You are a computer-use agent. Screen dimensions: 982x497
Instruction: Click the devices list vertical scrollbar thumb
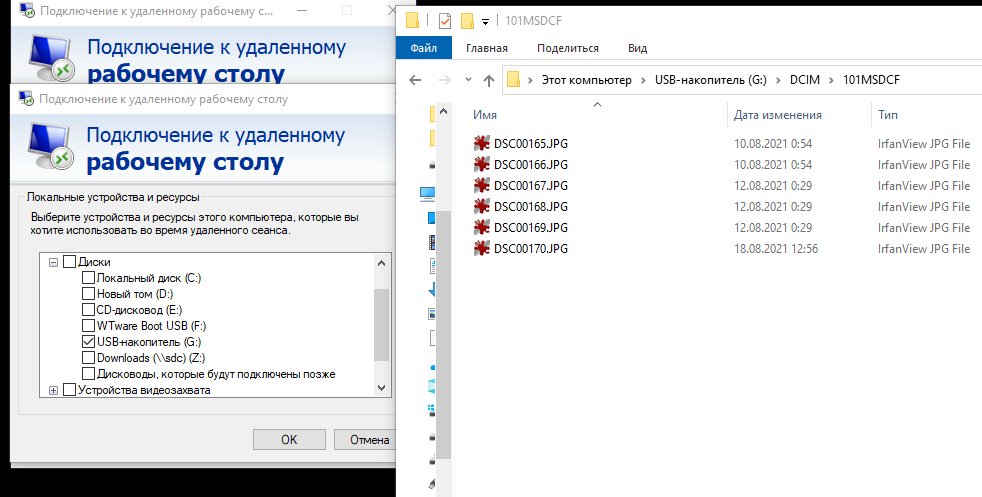coord(381,323)
